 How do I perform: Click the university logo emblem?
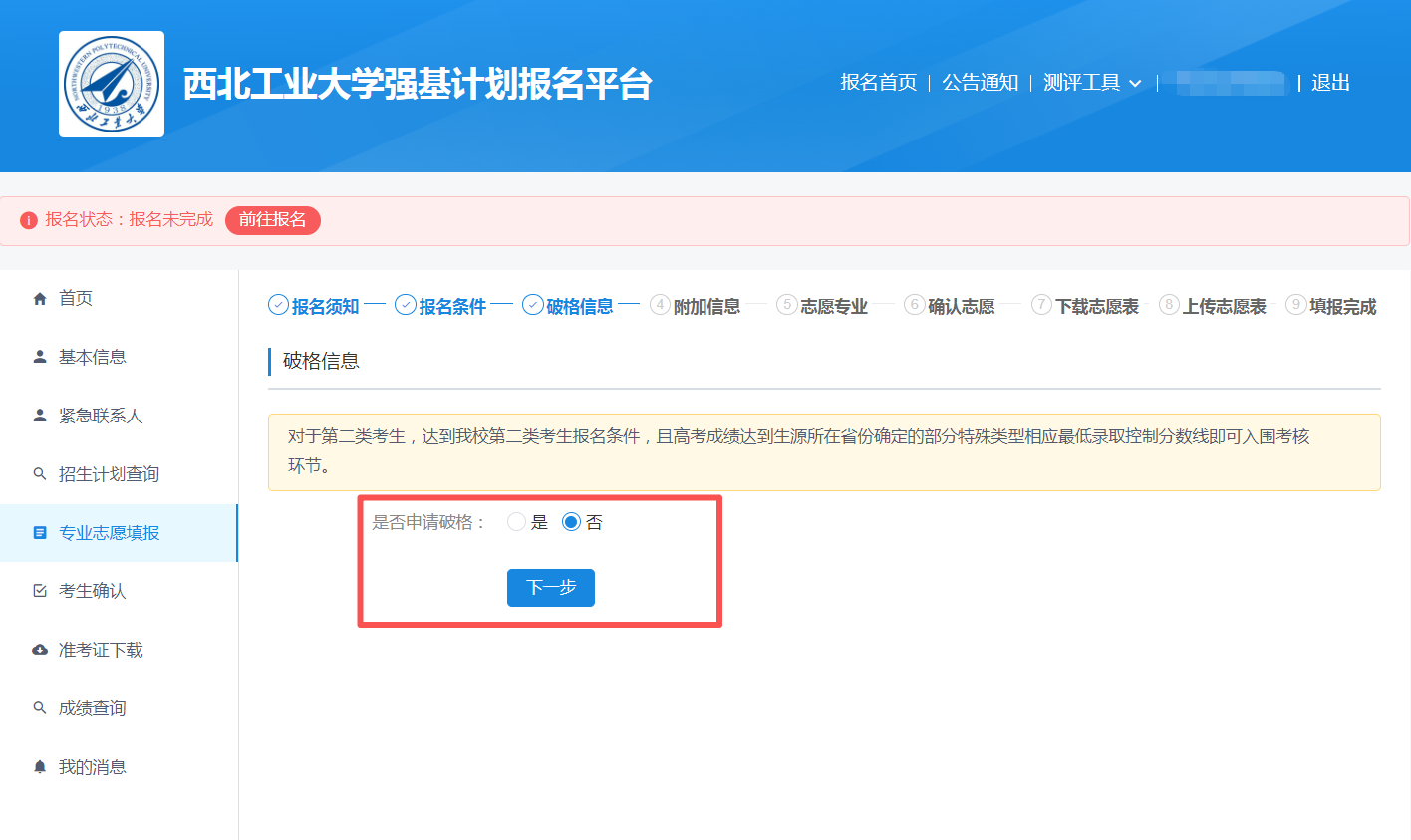click(x=112, y=84)
